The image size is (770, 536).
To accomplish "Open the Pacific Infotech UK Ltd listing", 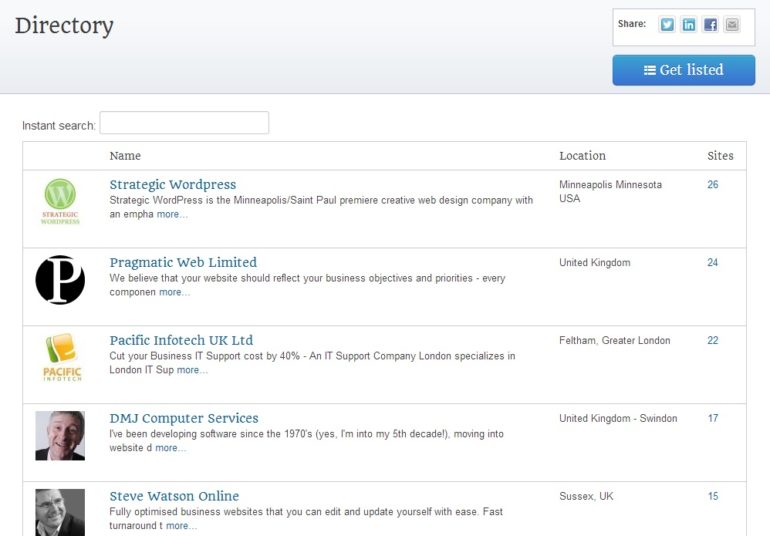I will [x=181, y=341].
